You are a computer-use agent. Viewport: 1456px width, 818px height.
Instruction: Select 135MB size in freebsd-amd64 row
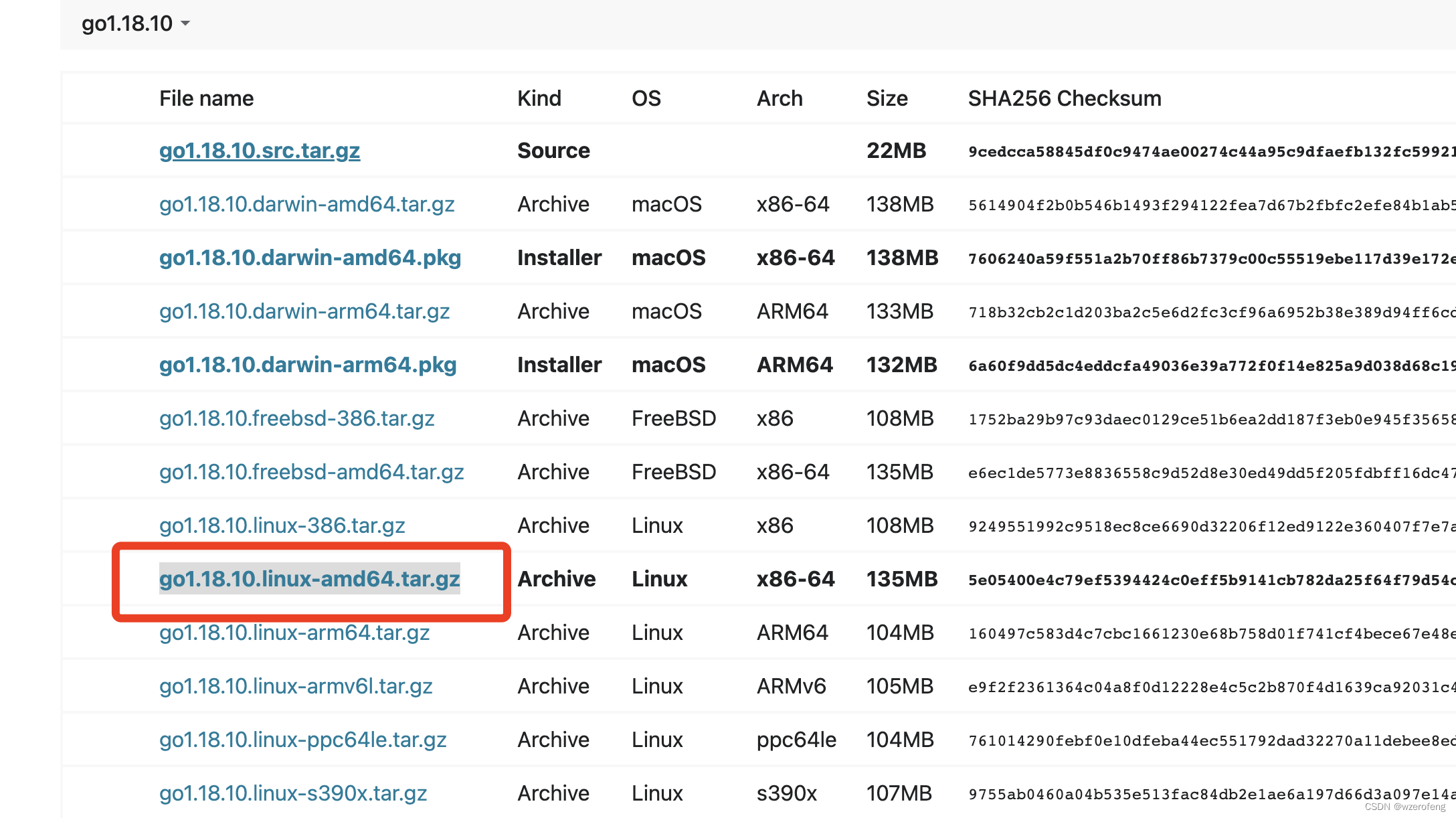click(x=900, y=472)
